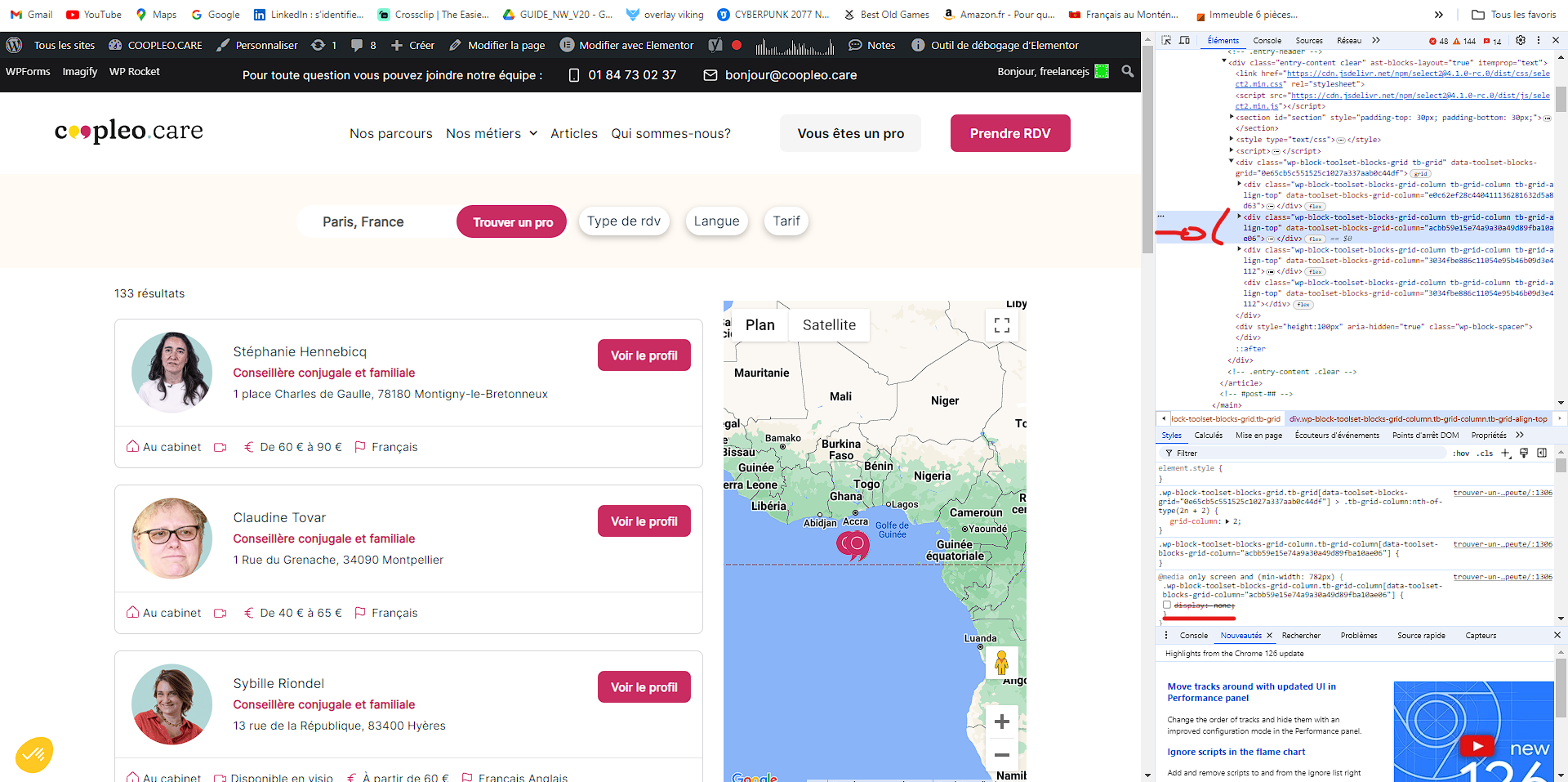Switch the map to Satellite view

coord(829,325)
